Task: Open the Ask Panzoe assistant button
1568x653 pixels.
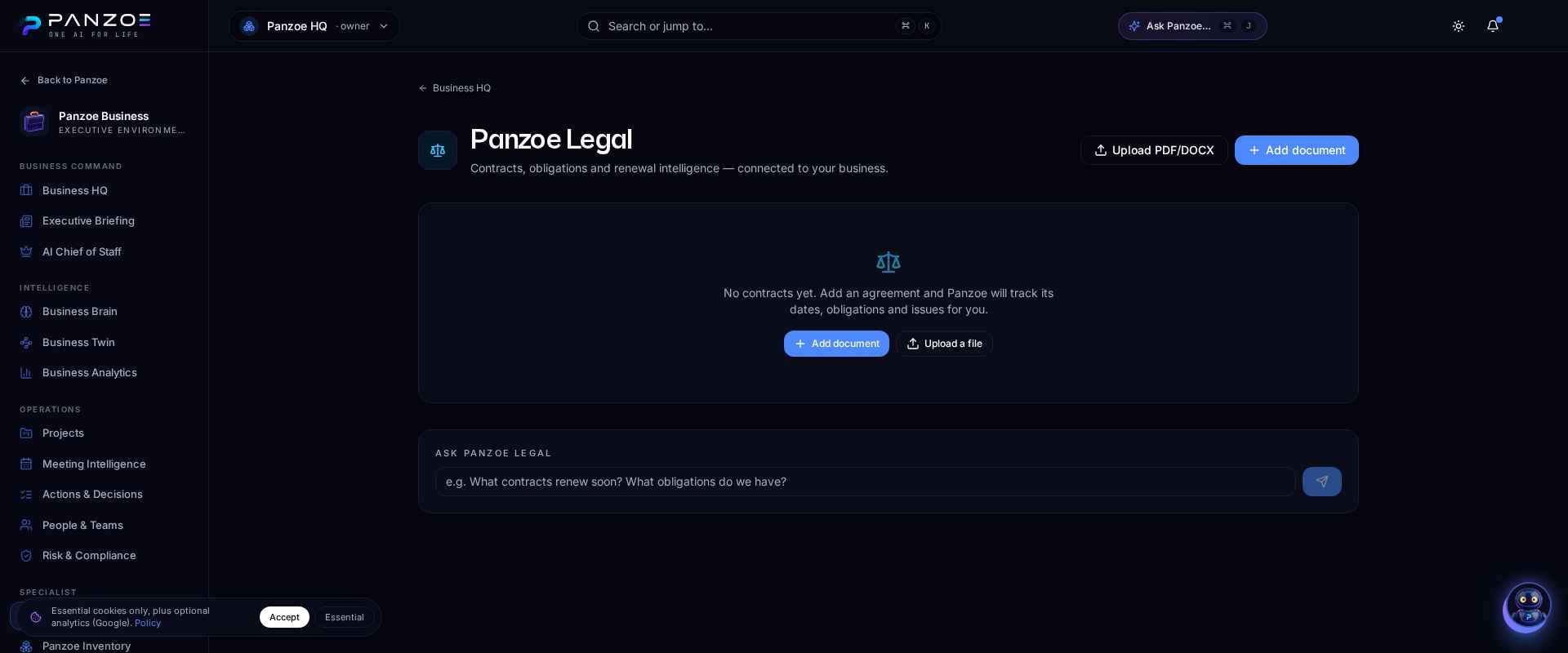Action: pos(1192,26)
